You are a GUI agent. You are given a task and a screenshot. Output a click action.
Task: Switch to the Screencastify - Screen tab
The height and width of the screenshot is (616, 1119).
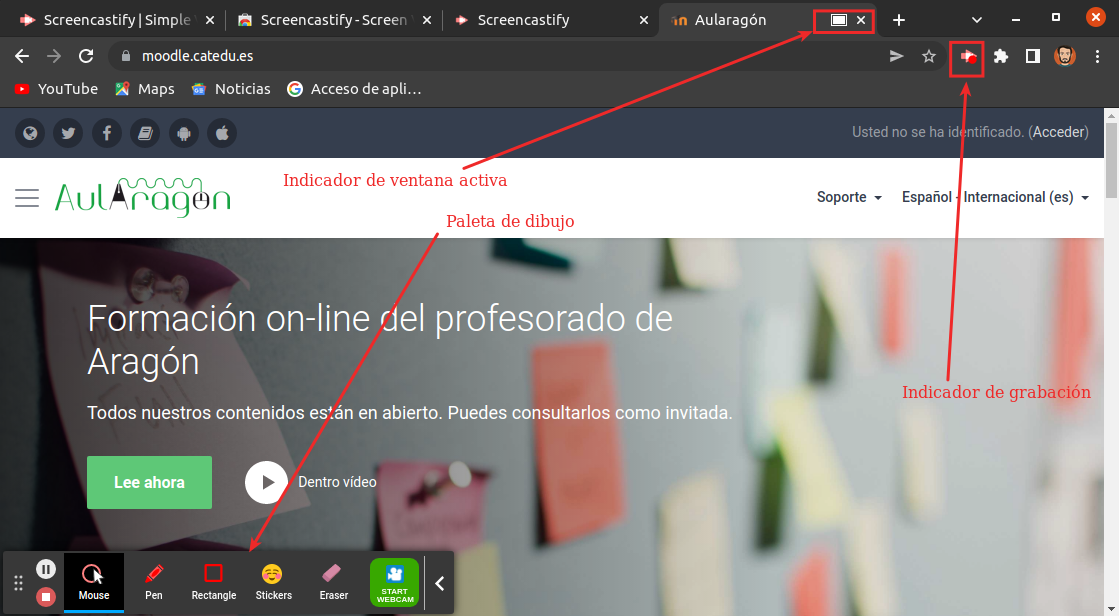(x=334, y=20)
